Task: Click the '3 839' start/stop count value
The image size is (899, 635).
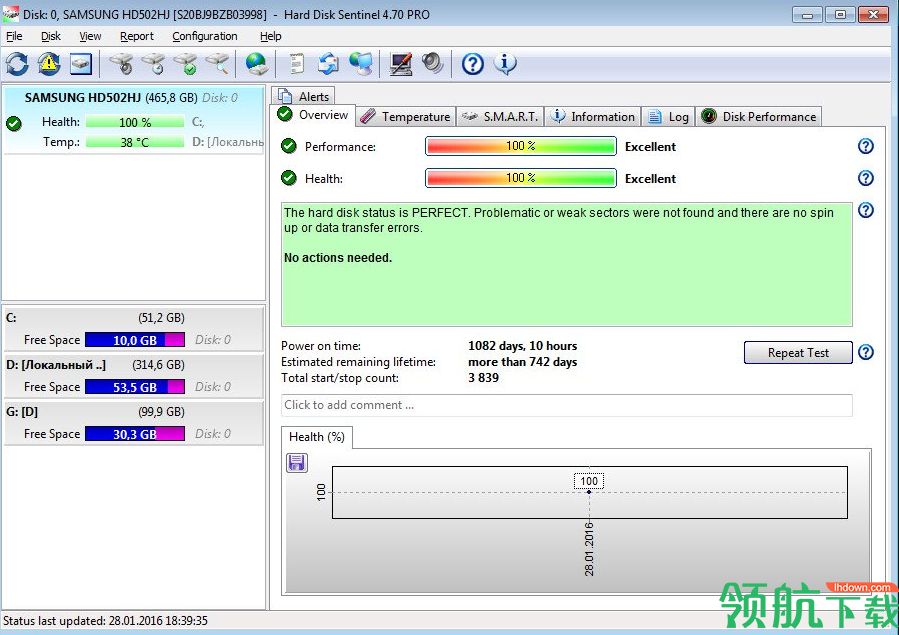Action: click(x=483, y=378)
